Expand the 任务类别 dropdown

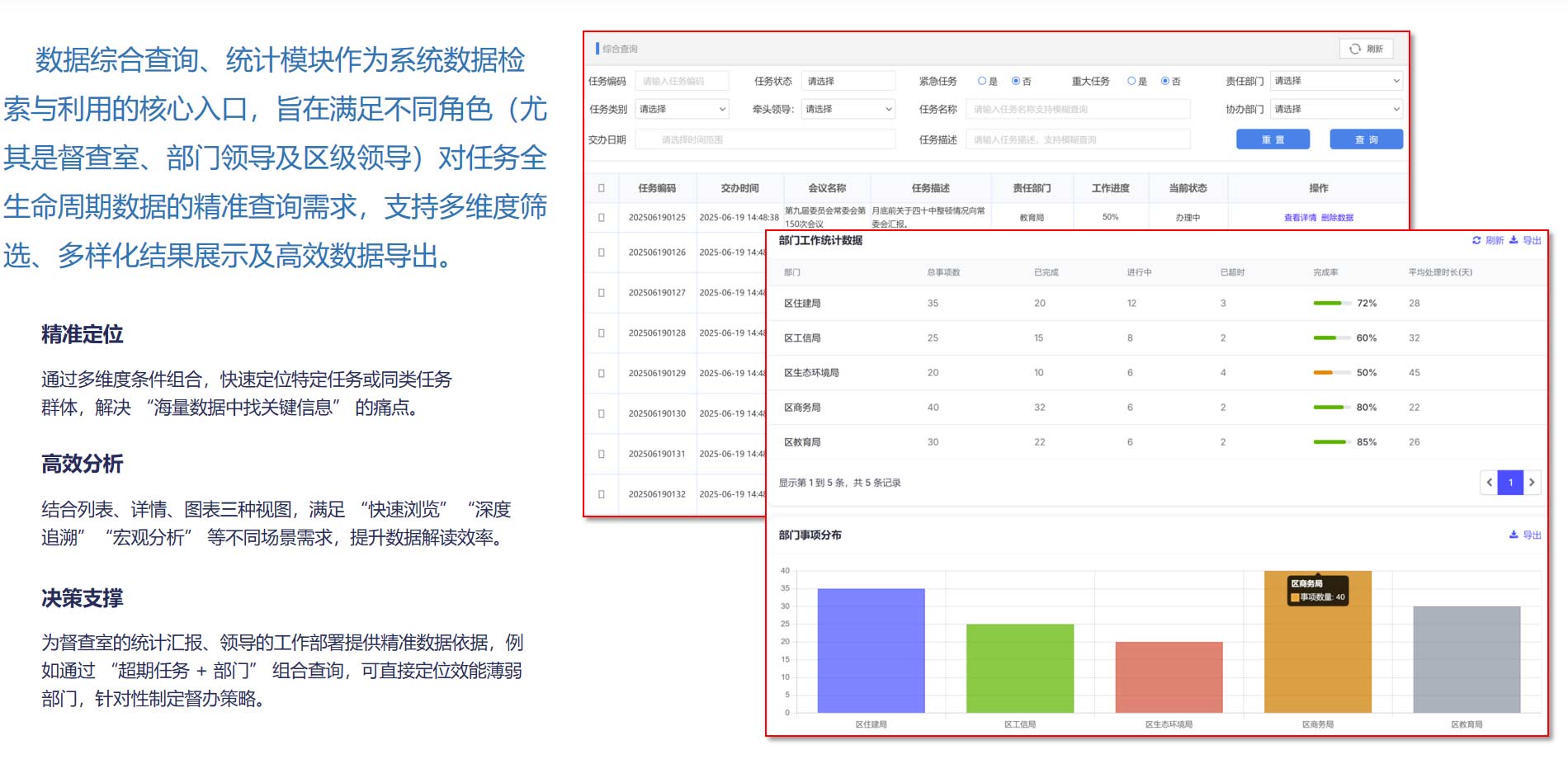point(682,109)
